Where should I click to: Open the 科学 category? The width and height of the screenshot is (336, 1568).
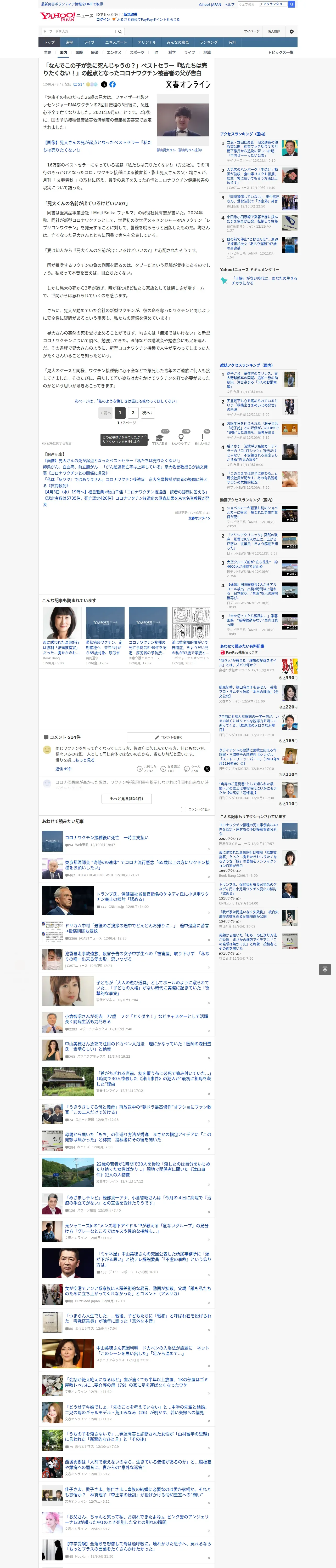pos(172,52)
